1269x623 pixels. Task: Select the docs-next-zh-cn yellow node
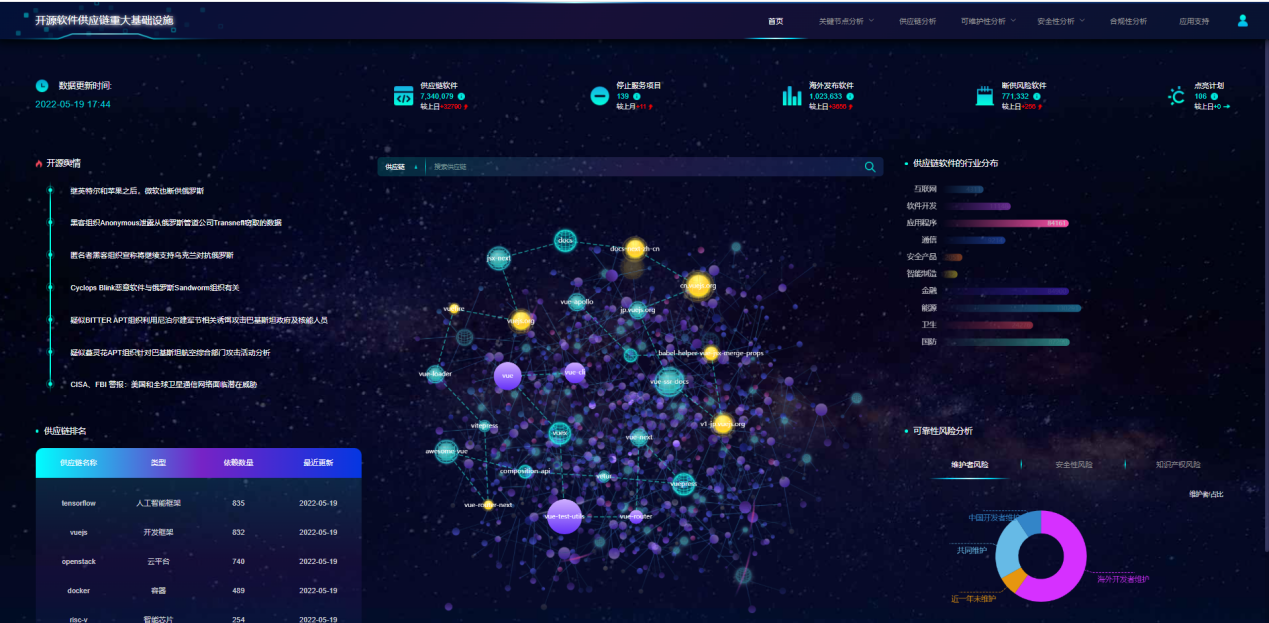[x=635, y=248]
